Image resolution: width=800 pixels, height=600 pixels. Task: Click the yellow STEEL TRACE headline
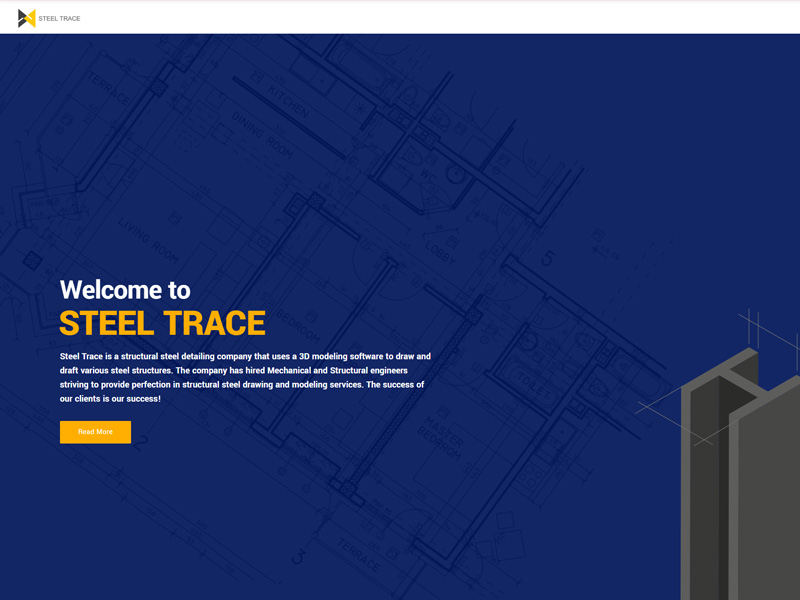163,323
